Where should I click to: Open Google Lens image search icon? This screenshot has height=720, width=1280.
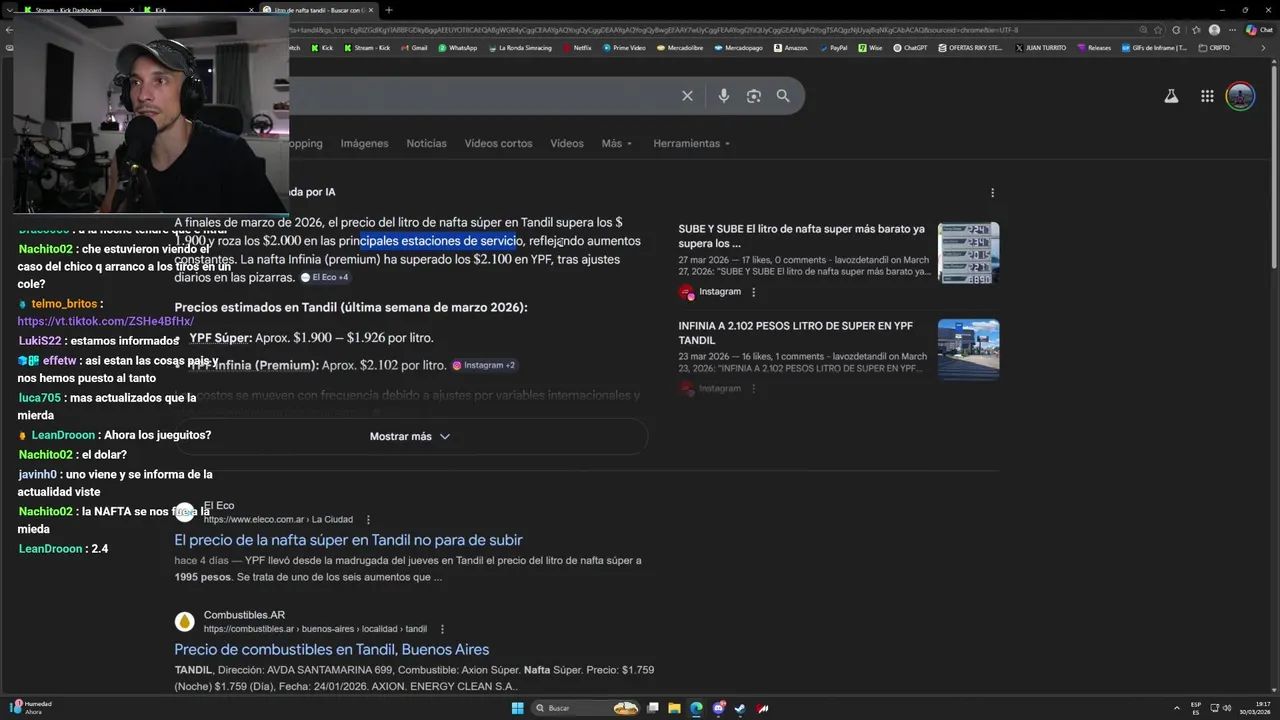point(754,96)
